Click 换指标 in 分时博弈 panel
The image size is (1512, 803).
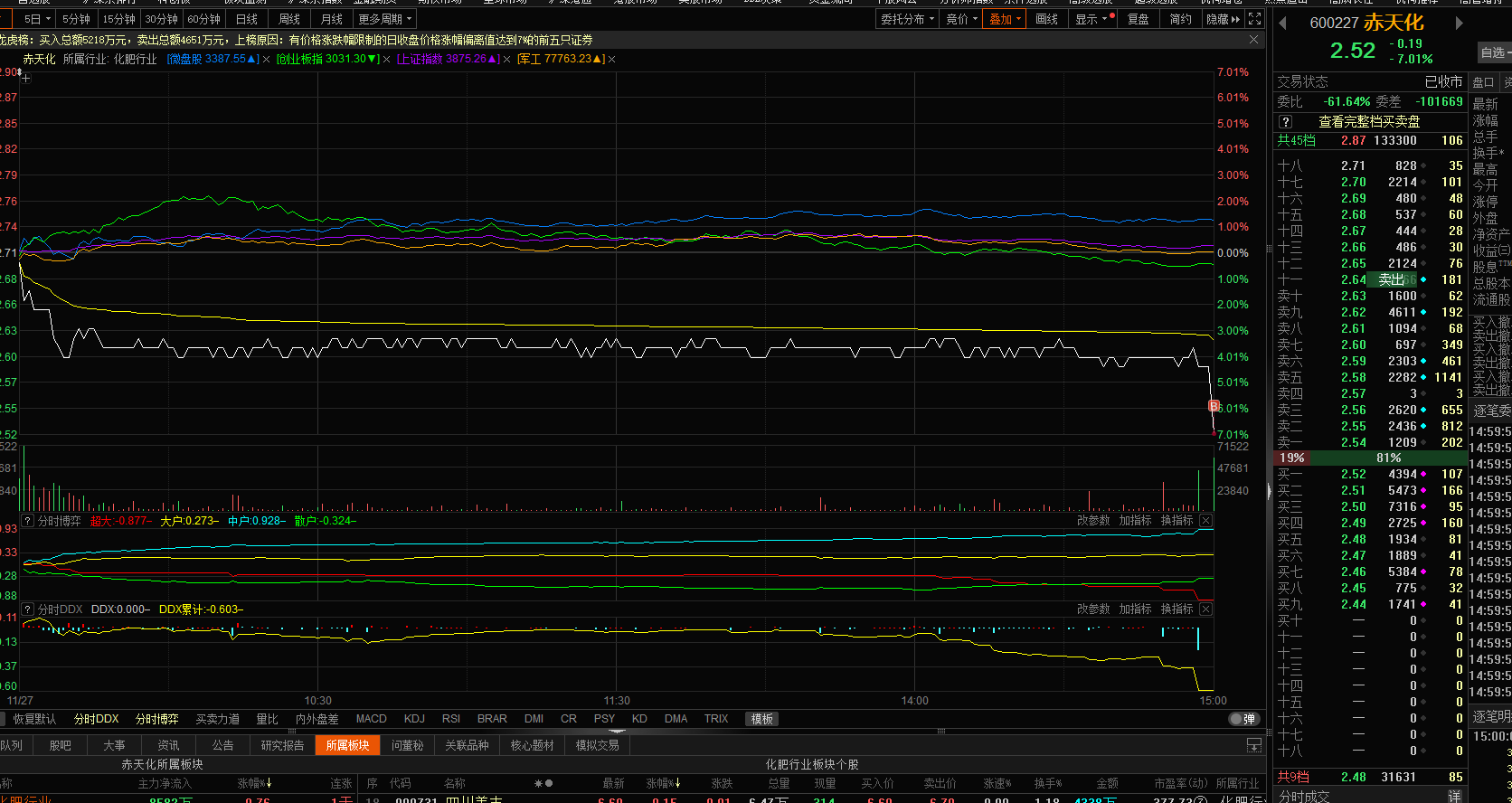click(x=1177, y=521)
